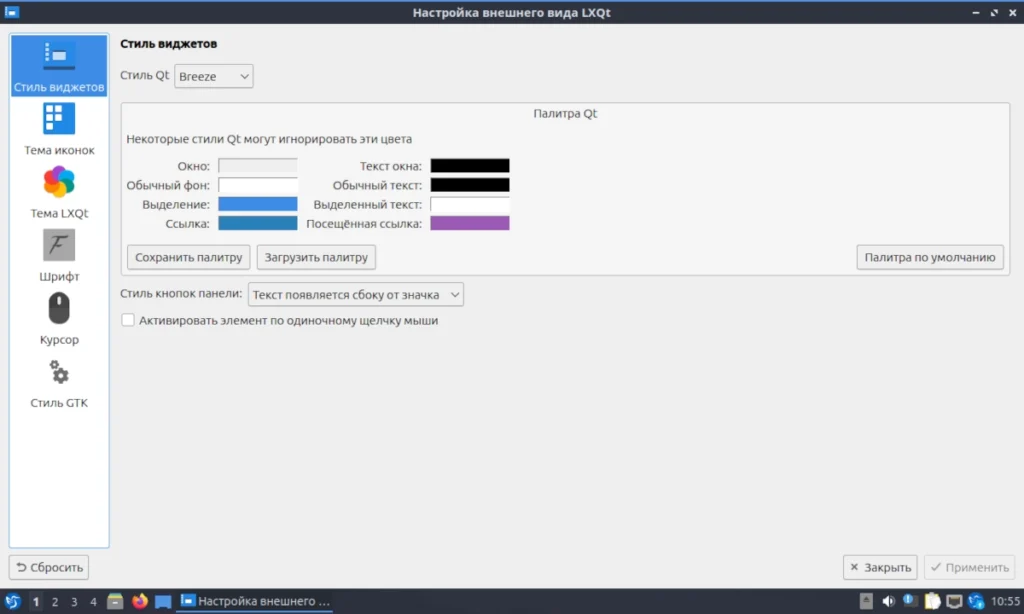The height and width of the screenshot is (614, 1024).
Task: Click Загрузить палитру button
Action: pos(316,257)
